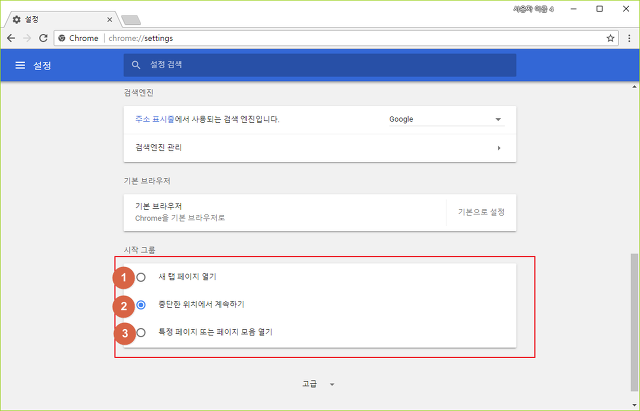Click the Chrome site info icon in address bar
This screenshot has height=411, width=640.
coord(62,38)
